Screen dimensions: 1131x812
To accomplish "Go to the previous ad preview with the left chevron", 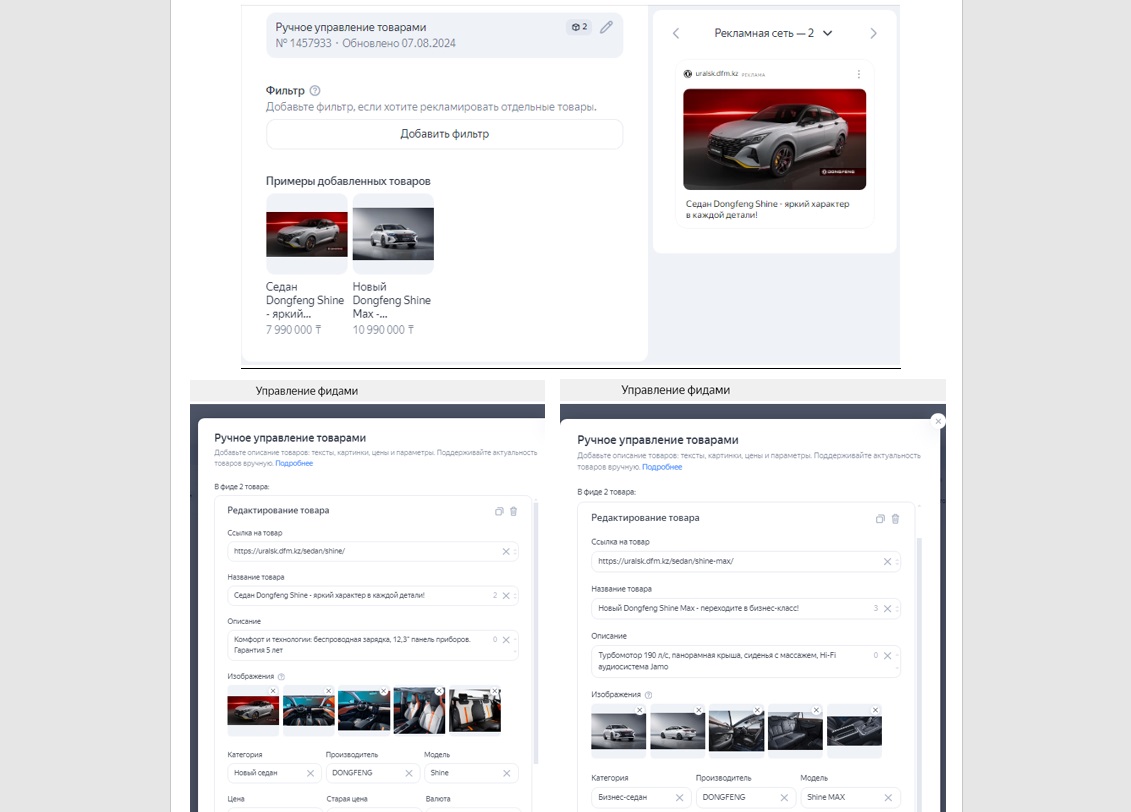I will point(676,33).
